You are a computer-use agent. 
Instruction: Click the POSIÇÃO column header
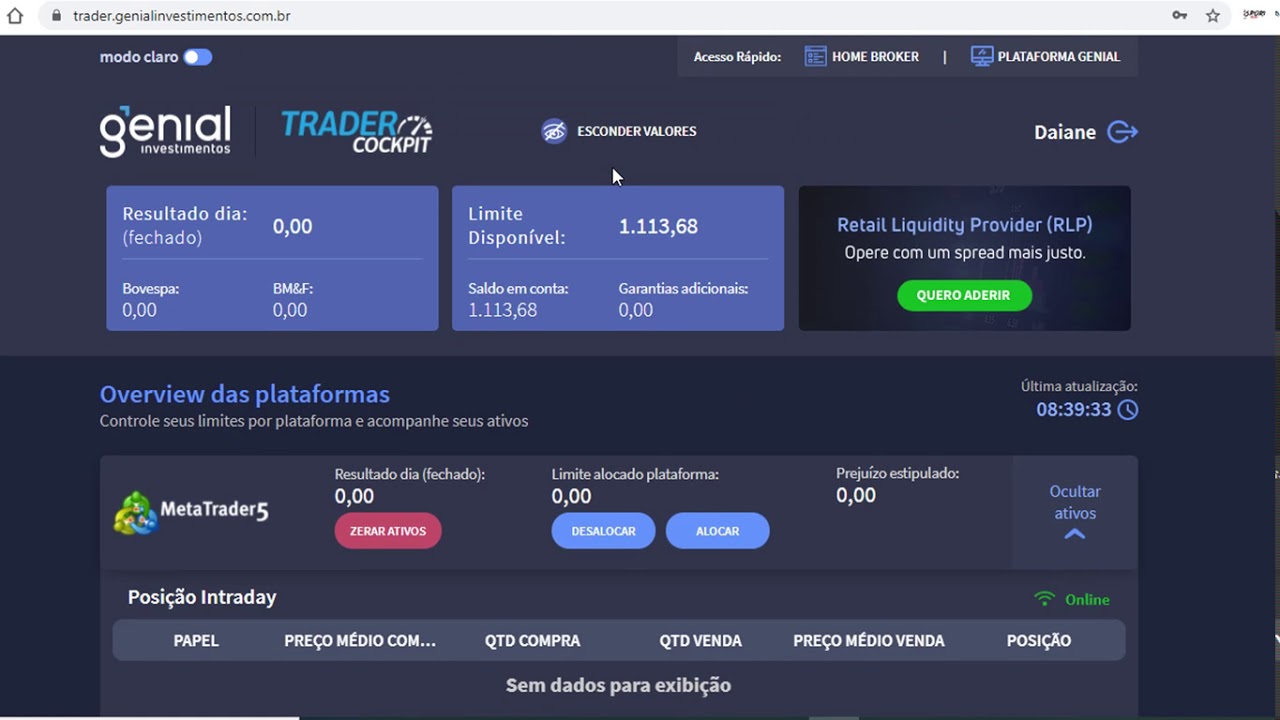click(1039, 641)
